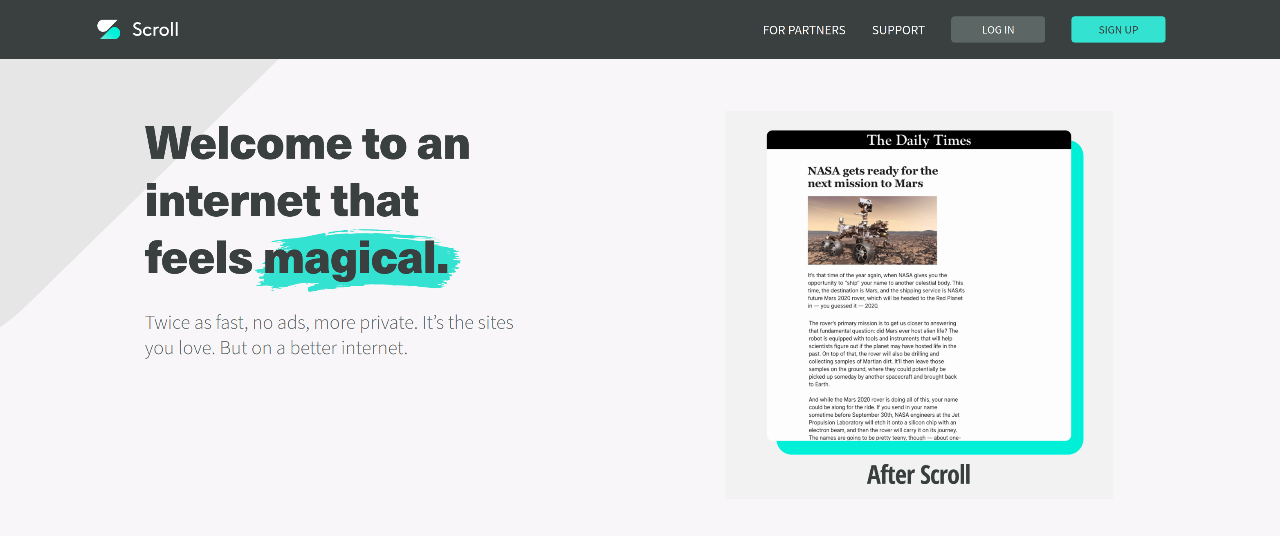Image resolution: width=1280 pixels, height=536 pixels.
Task: Click the first article paragraph
Action: click(885, 290)
